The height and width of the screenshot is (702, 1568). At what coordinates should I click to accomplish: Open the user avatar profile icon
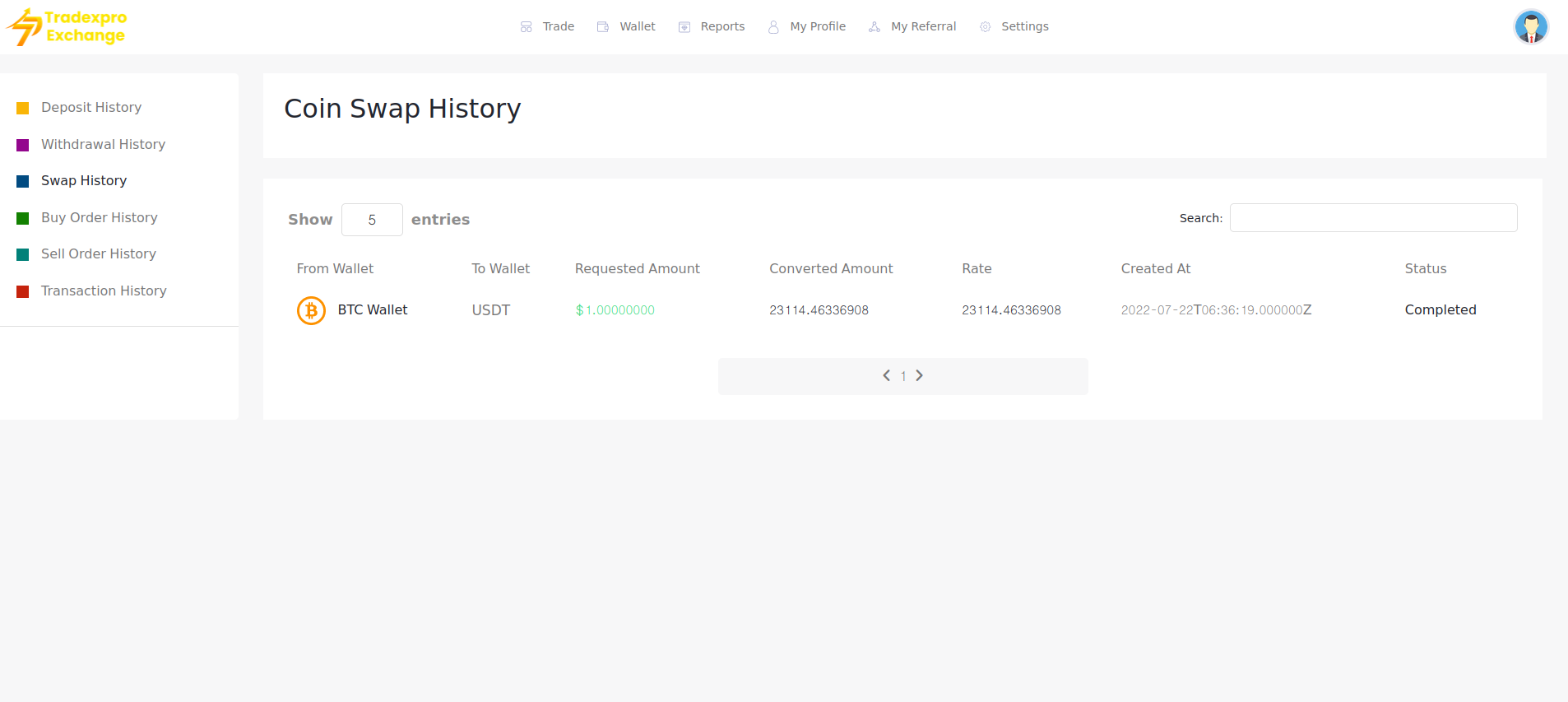1530,27
